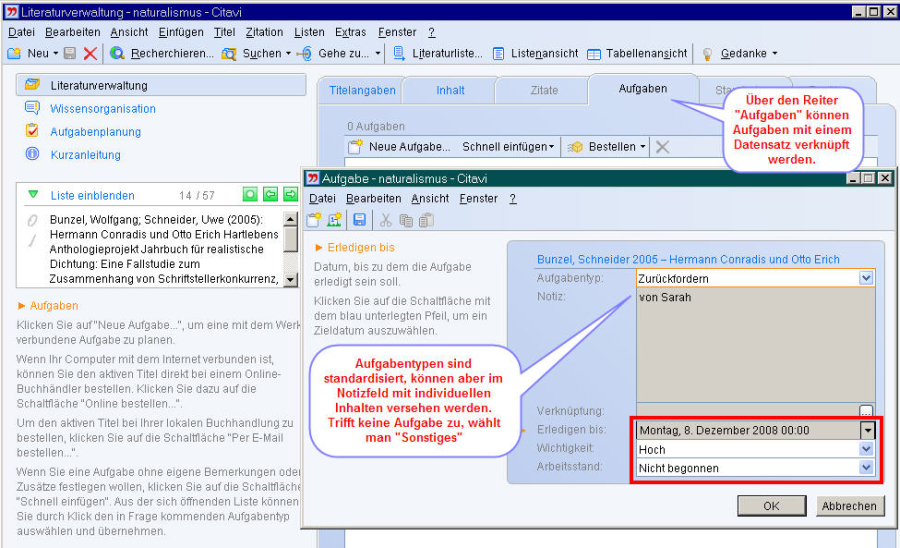Click Neue Aufgabe in the tasks toolbar

click(399, 147)
